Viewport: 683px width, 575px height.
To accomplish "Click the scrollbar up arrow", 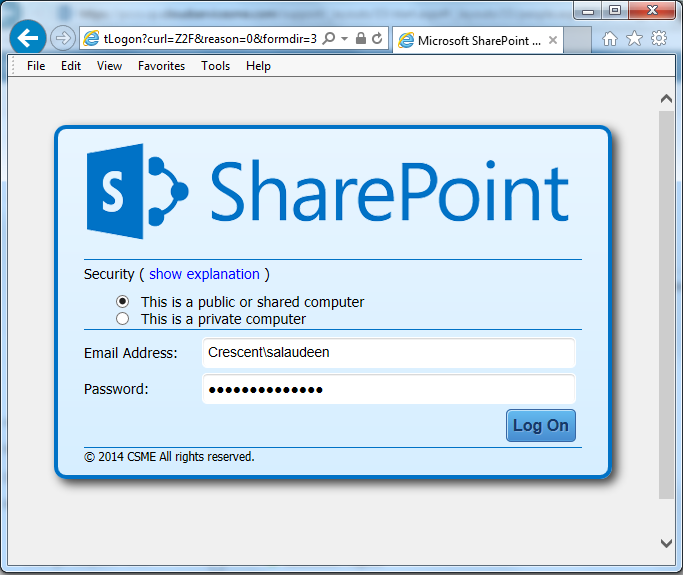I will click(x=666, y=99).
